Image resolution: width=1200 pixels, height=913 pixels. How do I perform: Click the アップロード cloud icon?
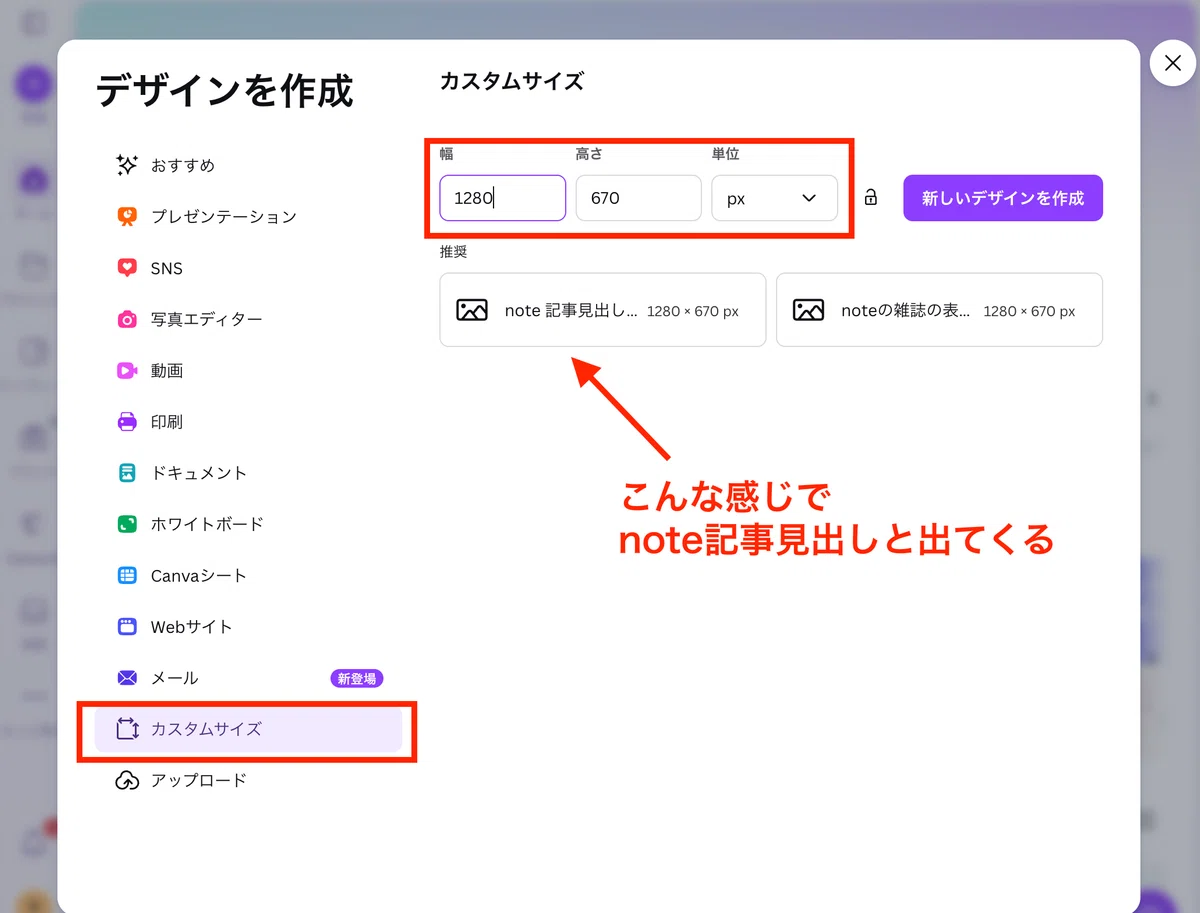127,780
